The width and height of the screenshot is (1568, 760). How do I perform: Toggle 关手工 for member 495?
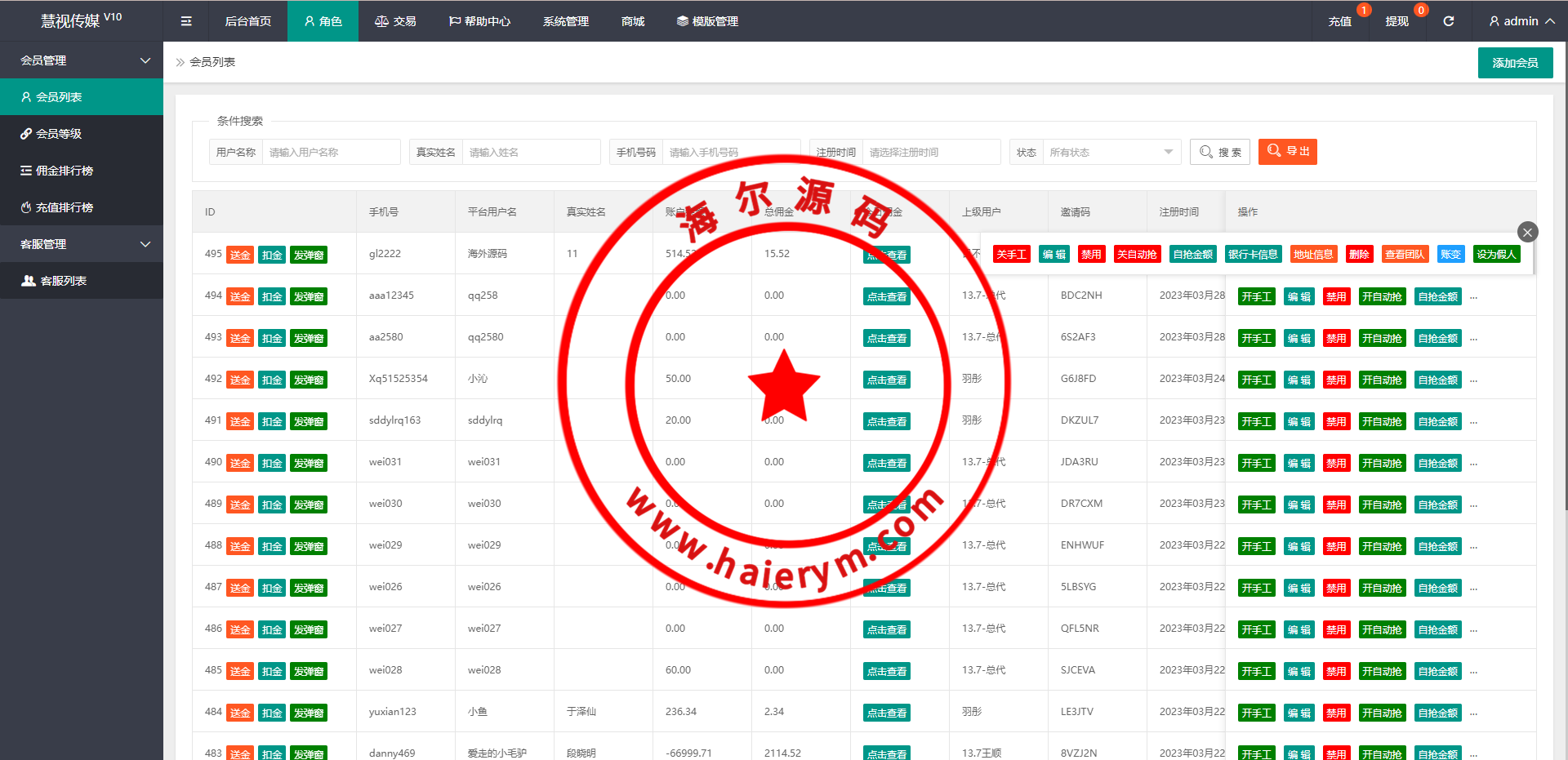1011,255
